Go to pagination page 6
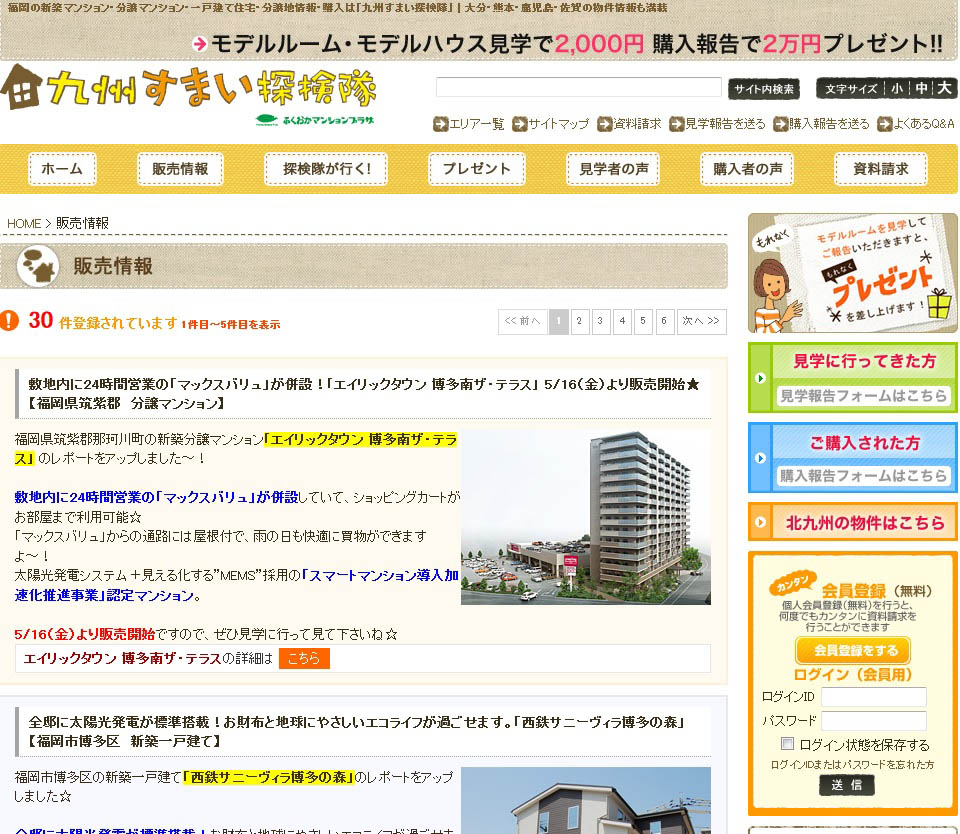 (x=664, y=321)
